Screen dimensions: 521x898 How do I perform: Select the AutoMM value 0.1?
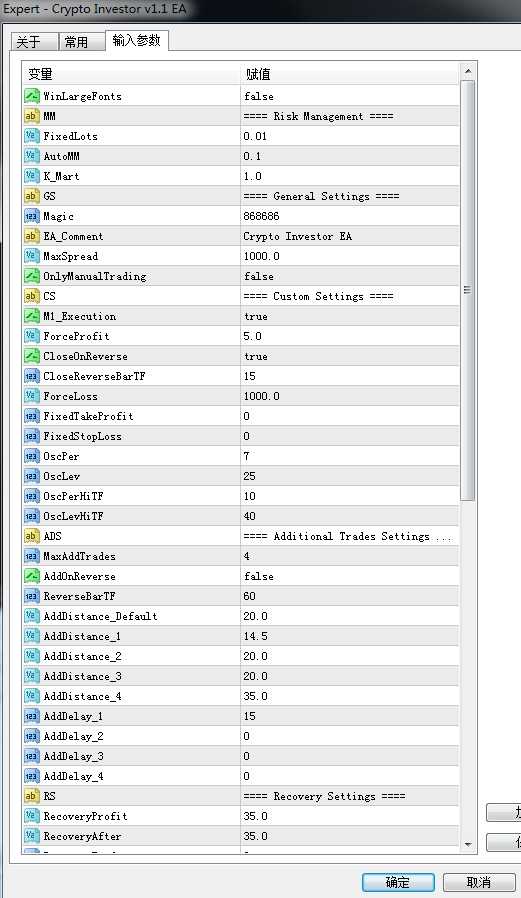tap(252, 156)
